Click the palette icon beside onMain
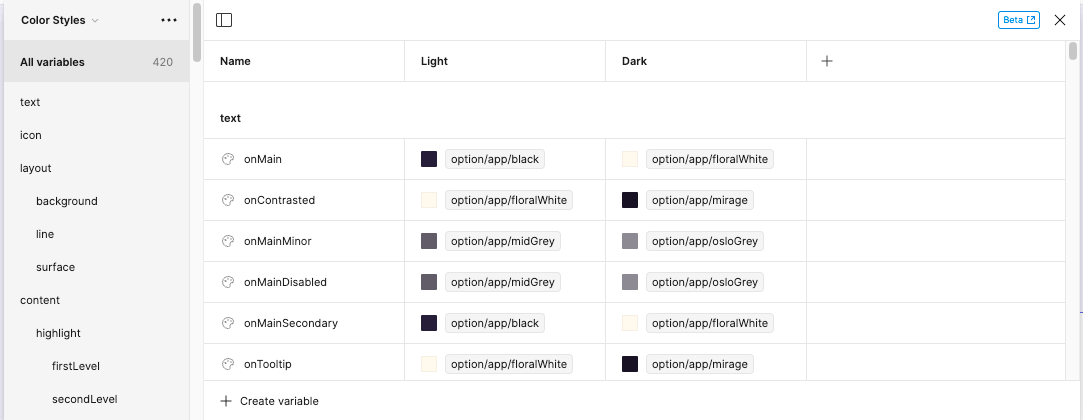1083x420 pixels. pos(227,160)
